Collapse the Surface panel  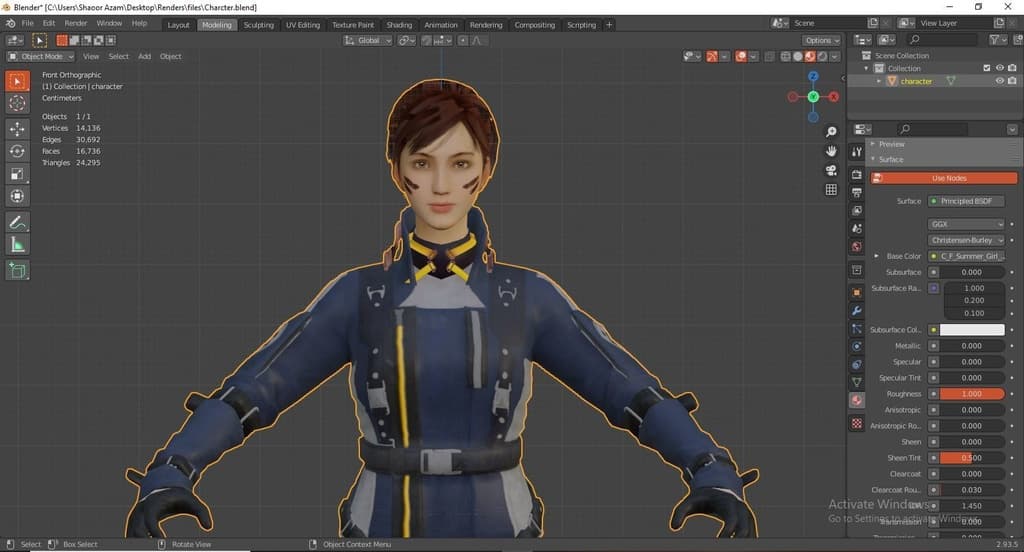click(890, 159)
